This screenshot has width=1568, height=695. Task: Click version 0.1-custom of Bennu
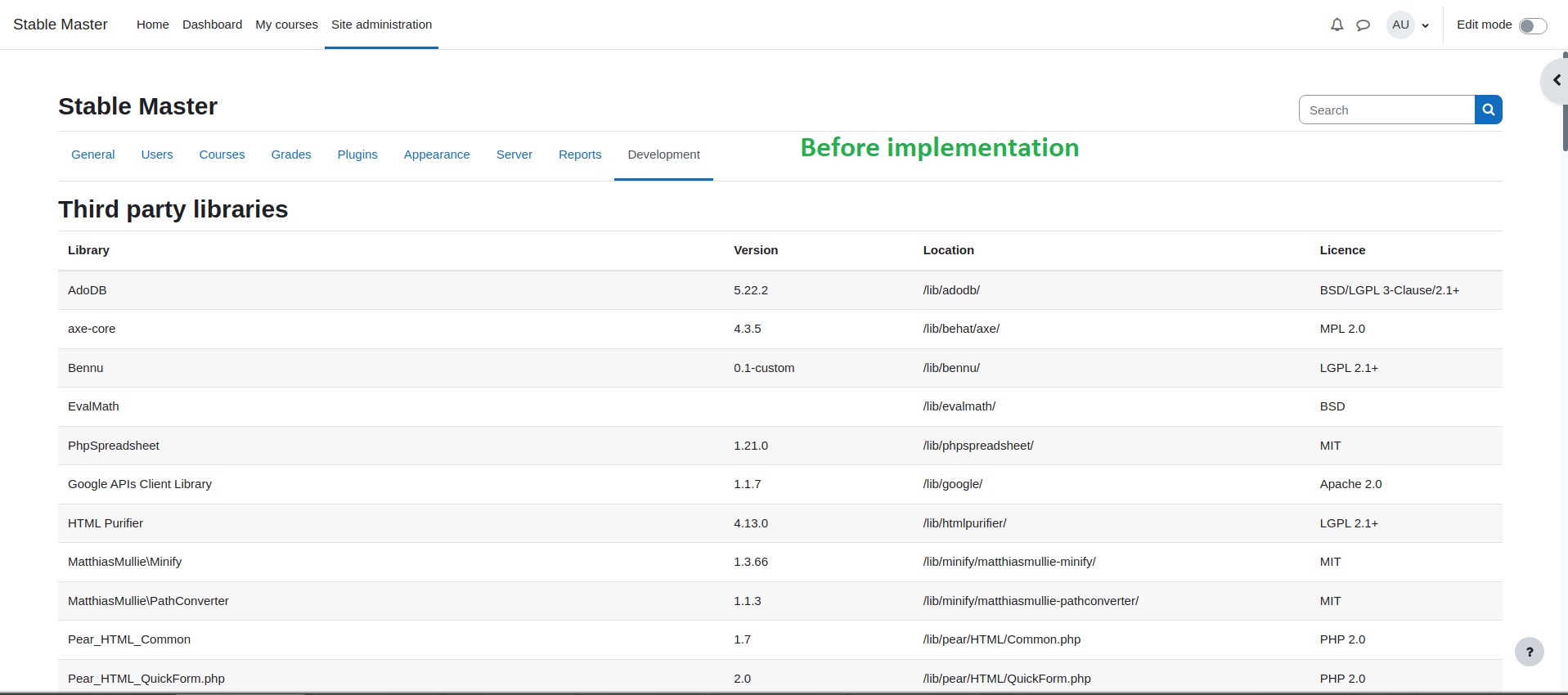pos(764,368)
